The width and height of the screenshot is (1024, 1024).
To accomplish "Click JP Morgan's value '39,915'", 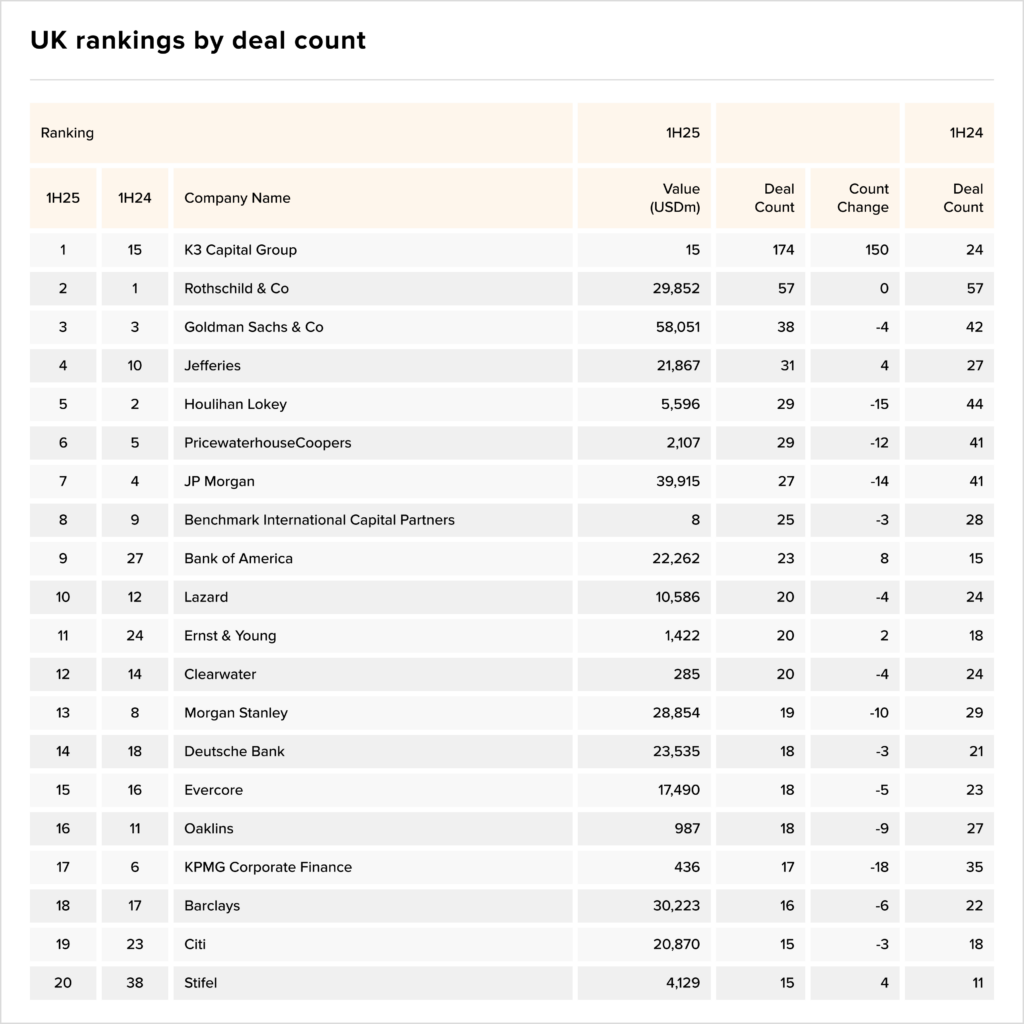I will [678, 481].
